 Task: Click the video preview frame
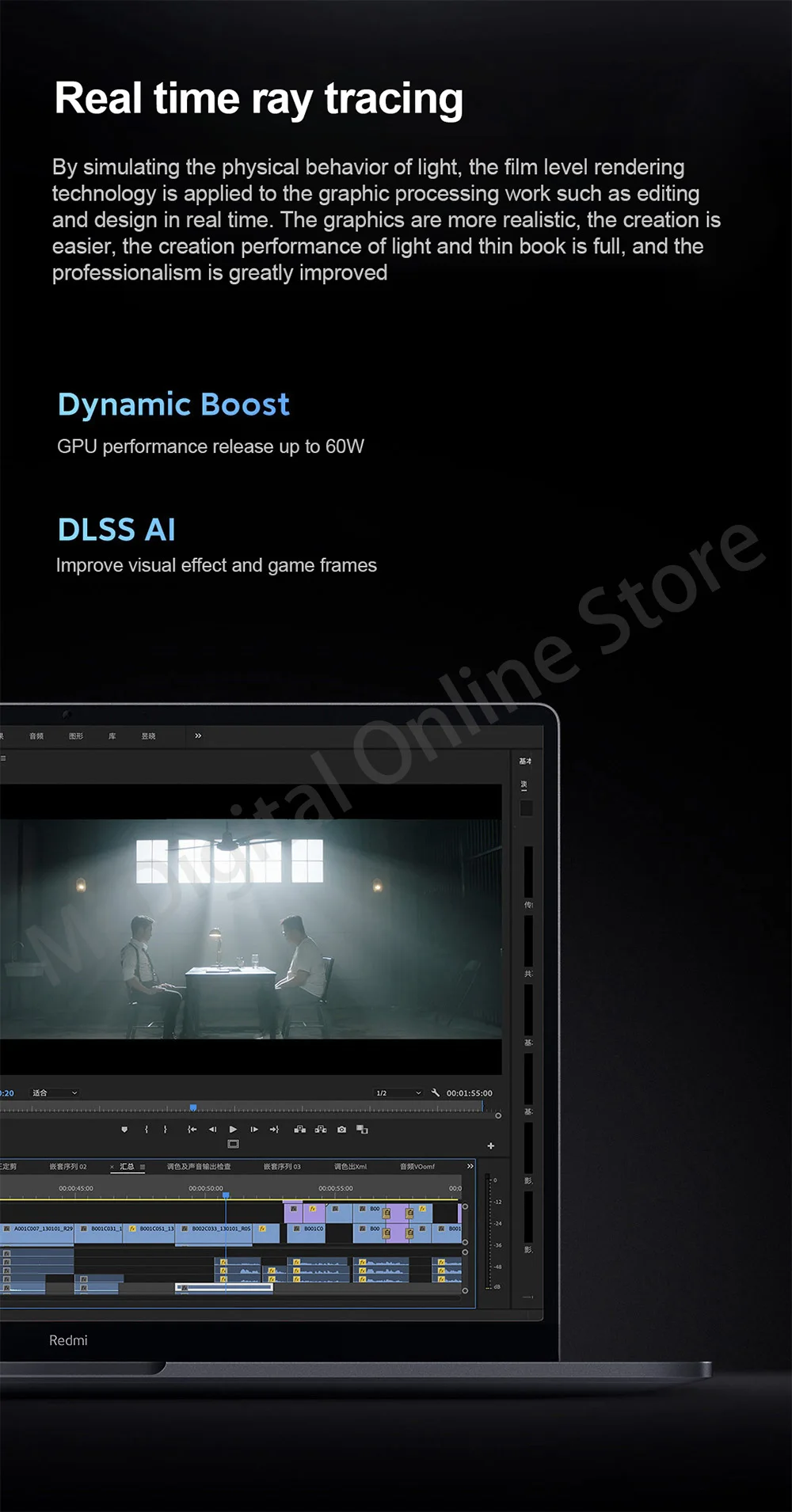click(x=250, y=929)
